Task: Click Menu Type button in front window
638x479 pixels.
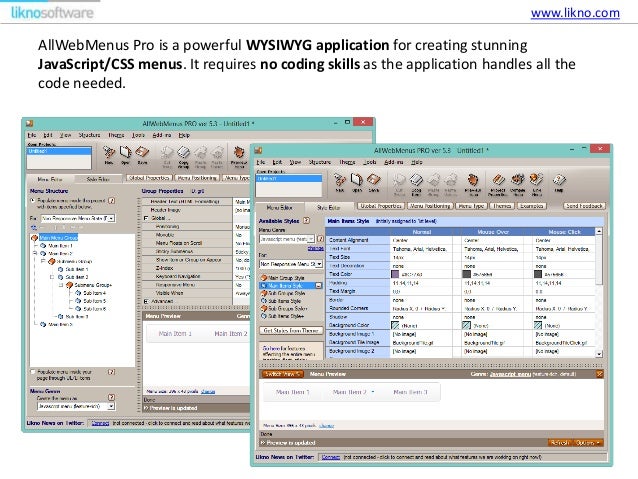Action: click(471, 206)
